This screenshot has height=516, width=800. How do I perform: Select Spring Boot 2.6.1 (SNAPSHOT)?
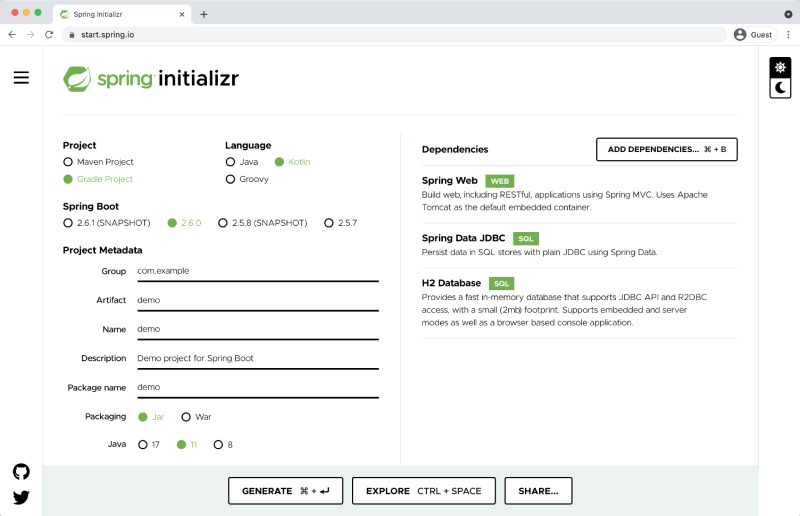[107, 223]
